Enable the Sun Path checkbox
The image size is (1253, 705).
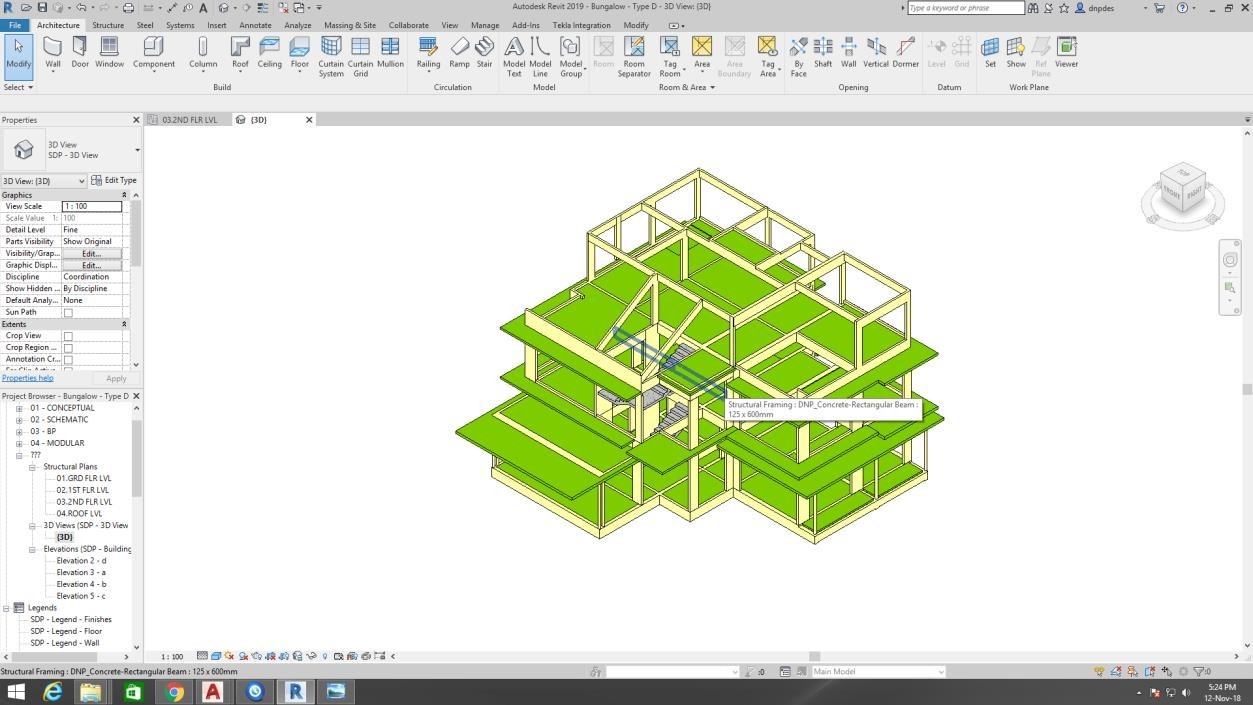pos(68,313)
